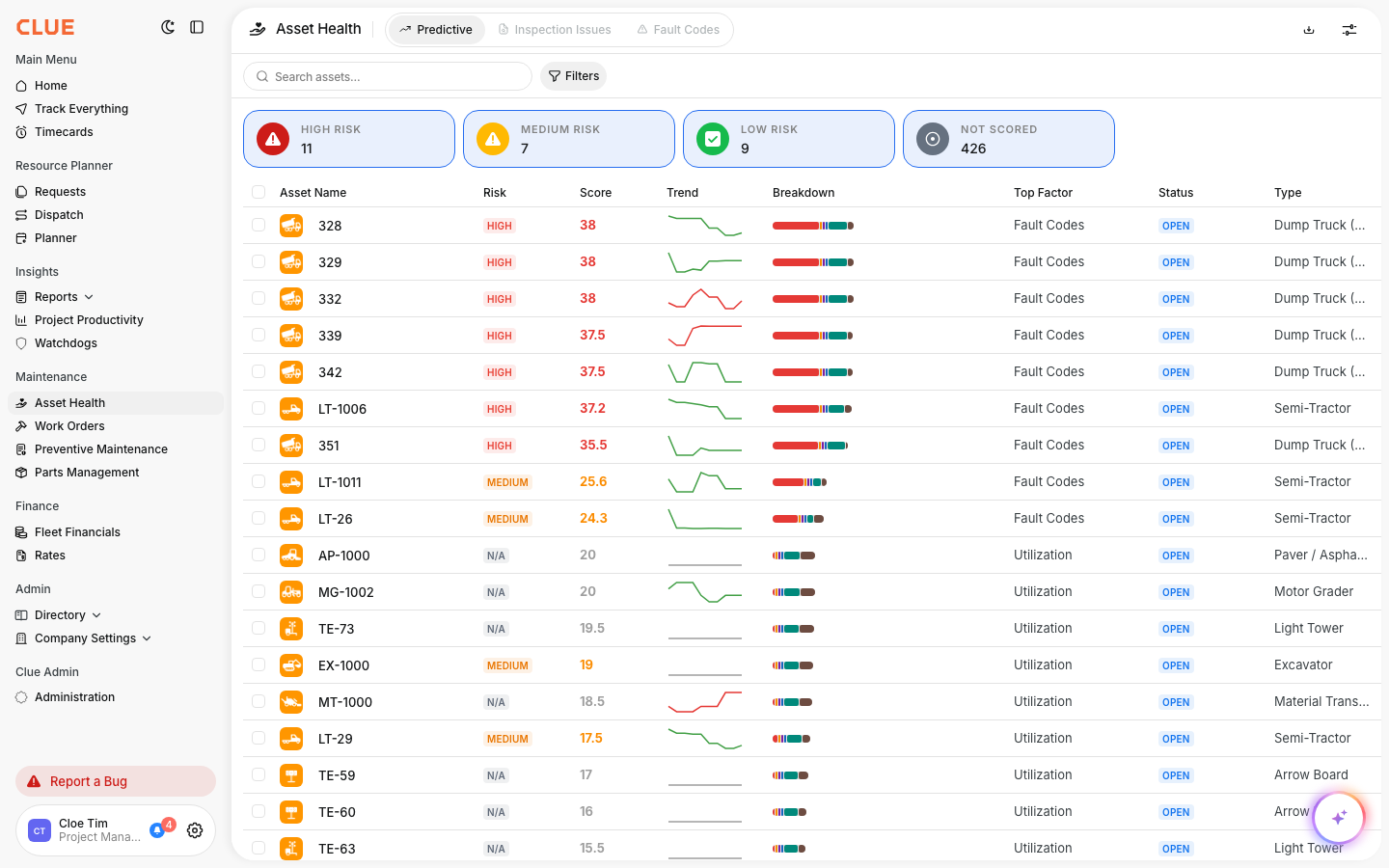
Task: Click the dump truck icon for asset 328
Action: pyautogui.click(x=291, y=226)
